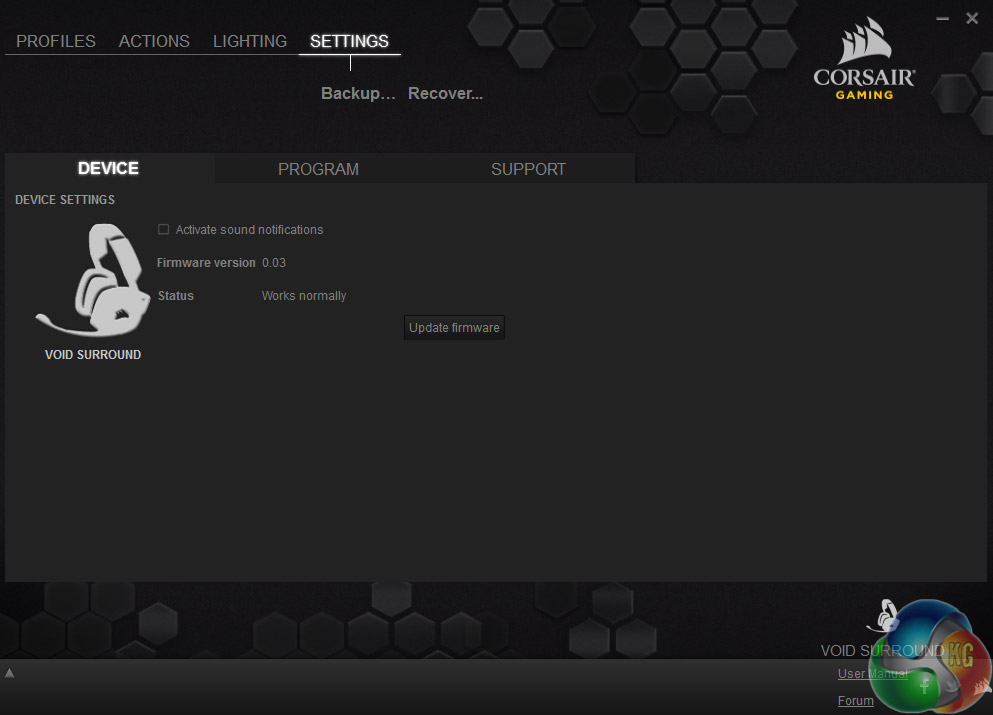Open the DEVICE settings sub-tab
Viewport: 993px width, 715px height.
pyautogui.click(x=108, y=168)
